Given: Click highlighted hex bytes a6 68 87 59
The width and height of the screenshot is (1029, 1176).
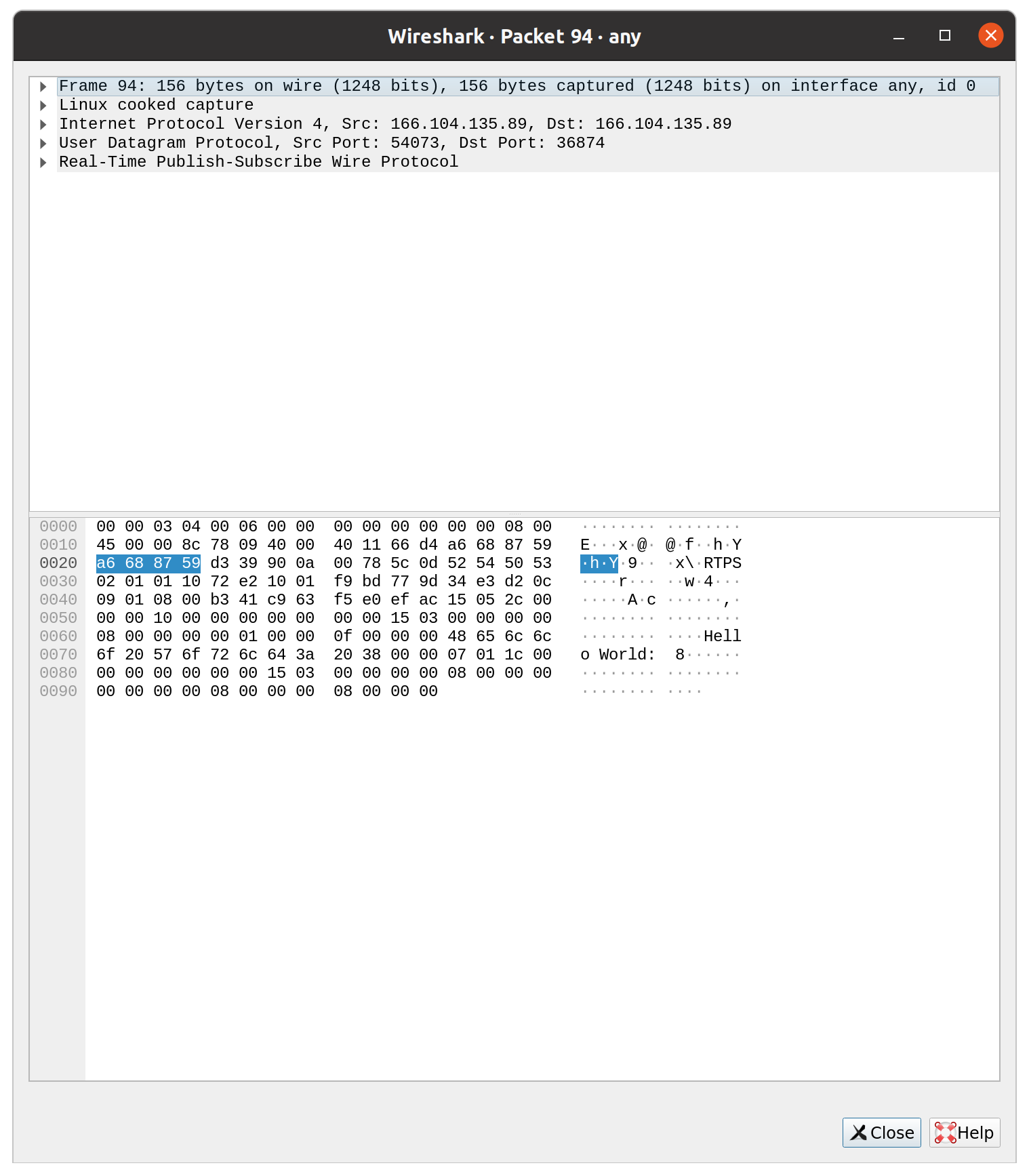Looking at the screenshot, I should coord(148,563).
